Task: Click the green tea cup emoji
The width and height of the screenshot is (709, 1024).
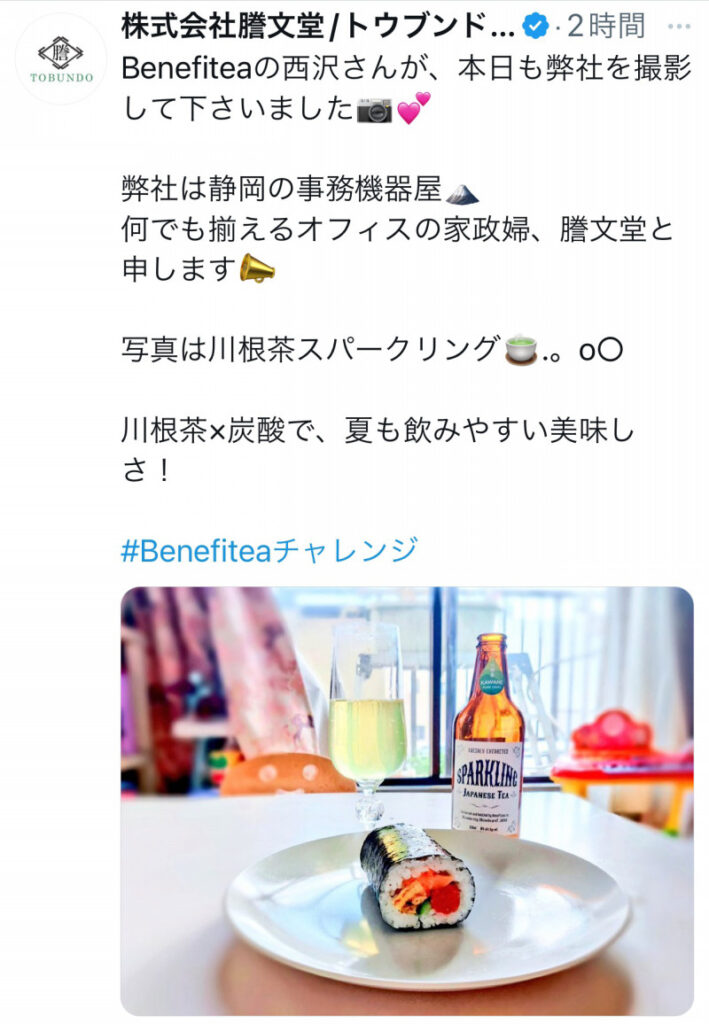Action: (520, 350)
